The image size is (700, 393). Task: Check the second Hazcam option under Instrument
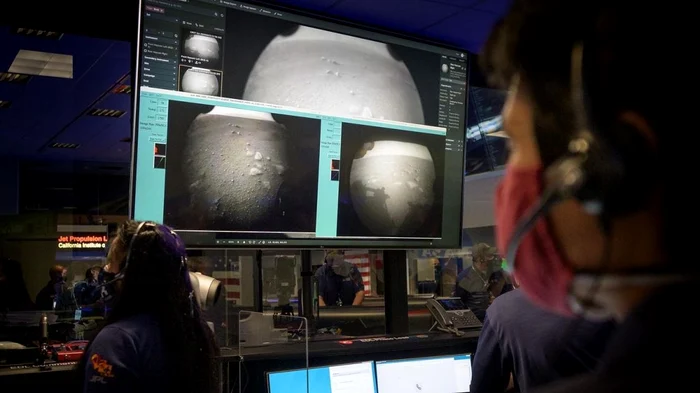[x=146, y=50]
